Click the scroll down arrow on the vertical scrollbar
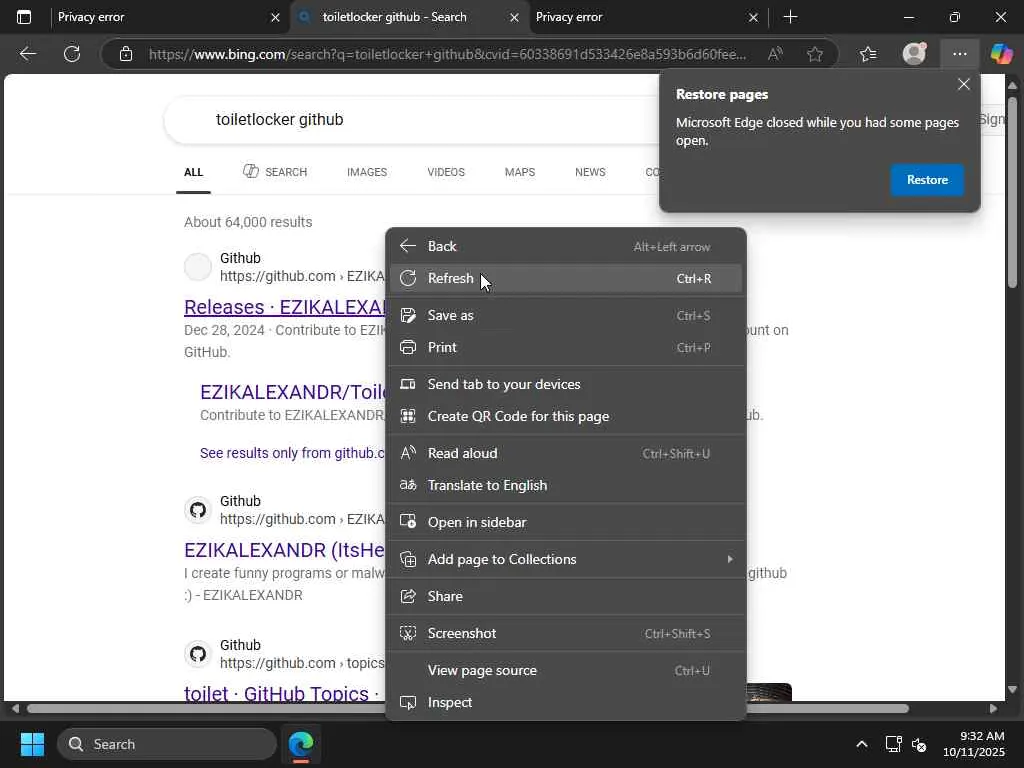This screenshot has height=768, width=1024. 1012,690
